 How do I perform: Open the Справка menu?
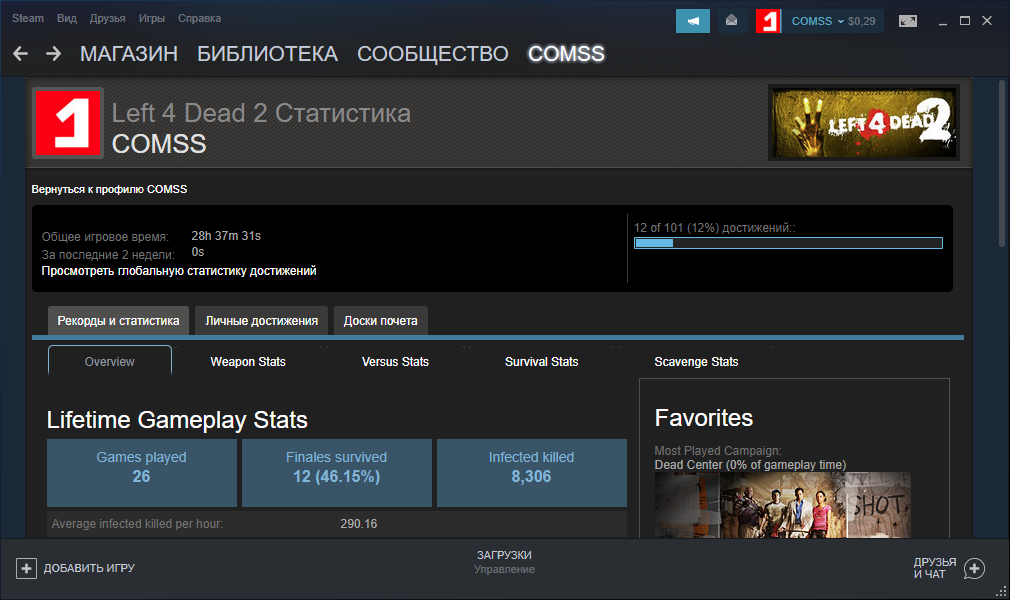point(200,18)
